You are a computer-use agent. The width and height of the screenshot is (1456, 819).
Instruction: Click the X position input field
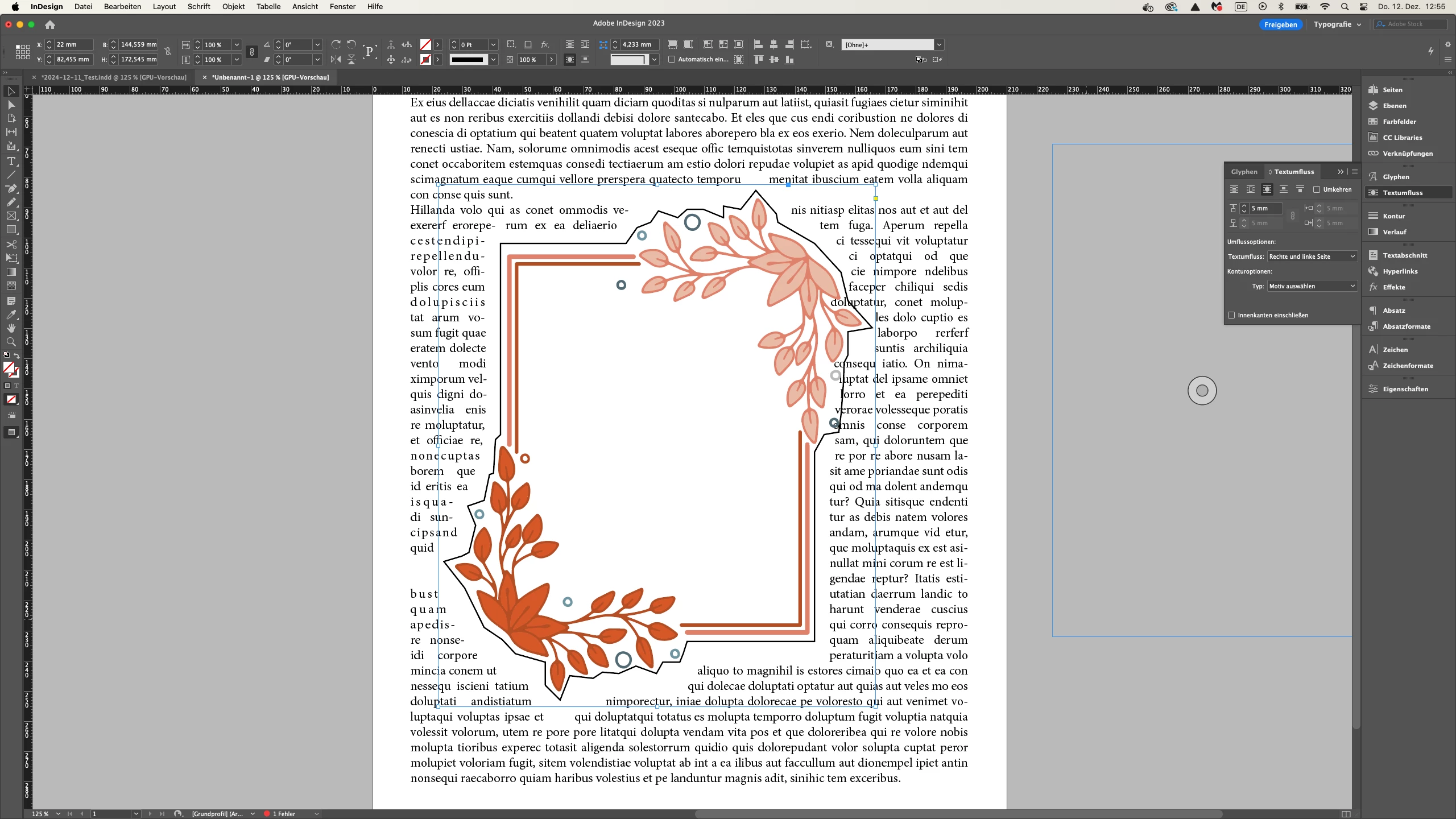click(73, 44)
